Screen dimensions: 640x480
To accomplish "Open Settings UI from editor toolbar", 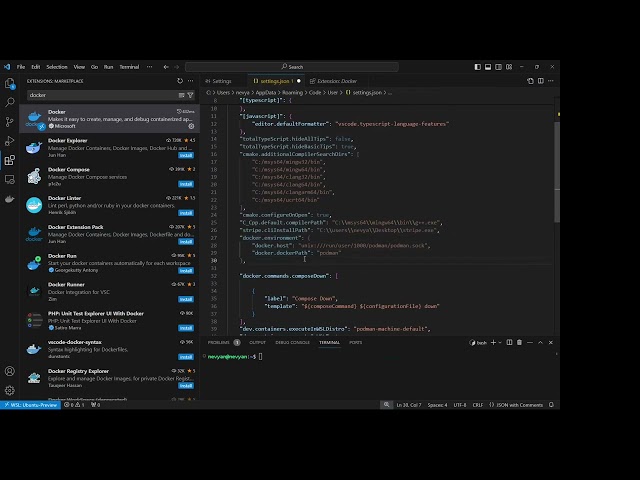I will pyautogui.click(x=530, y=81).
